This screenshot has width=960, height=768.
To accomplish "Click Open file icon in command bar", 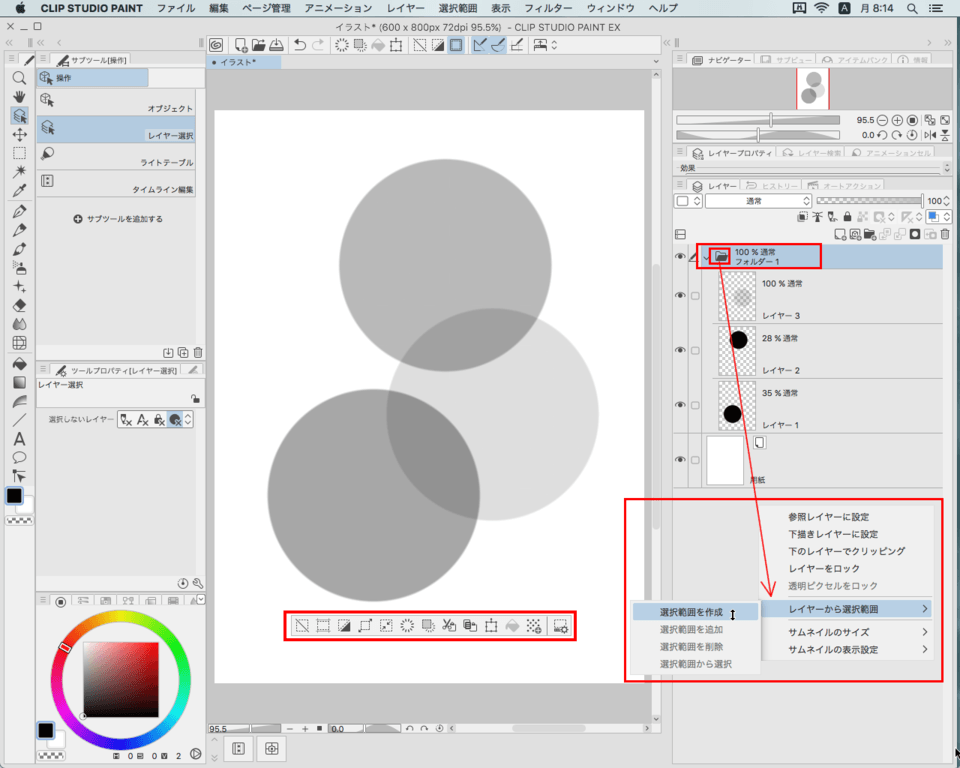I will (x=258, y=45).
